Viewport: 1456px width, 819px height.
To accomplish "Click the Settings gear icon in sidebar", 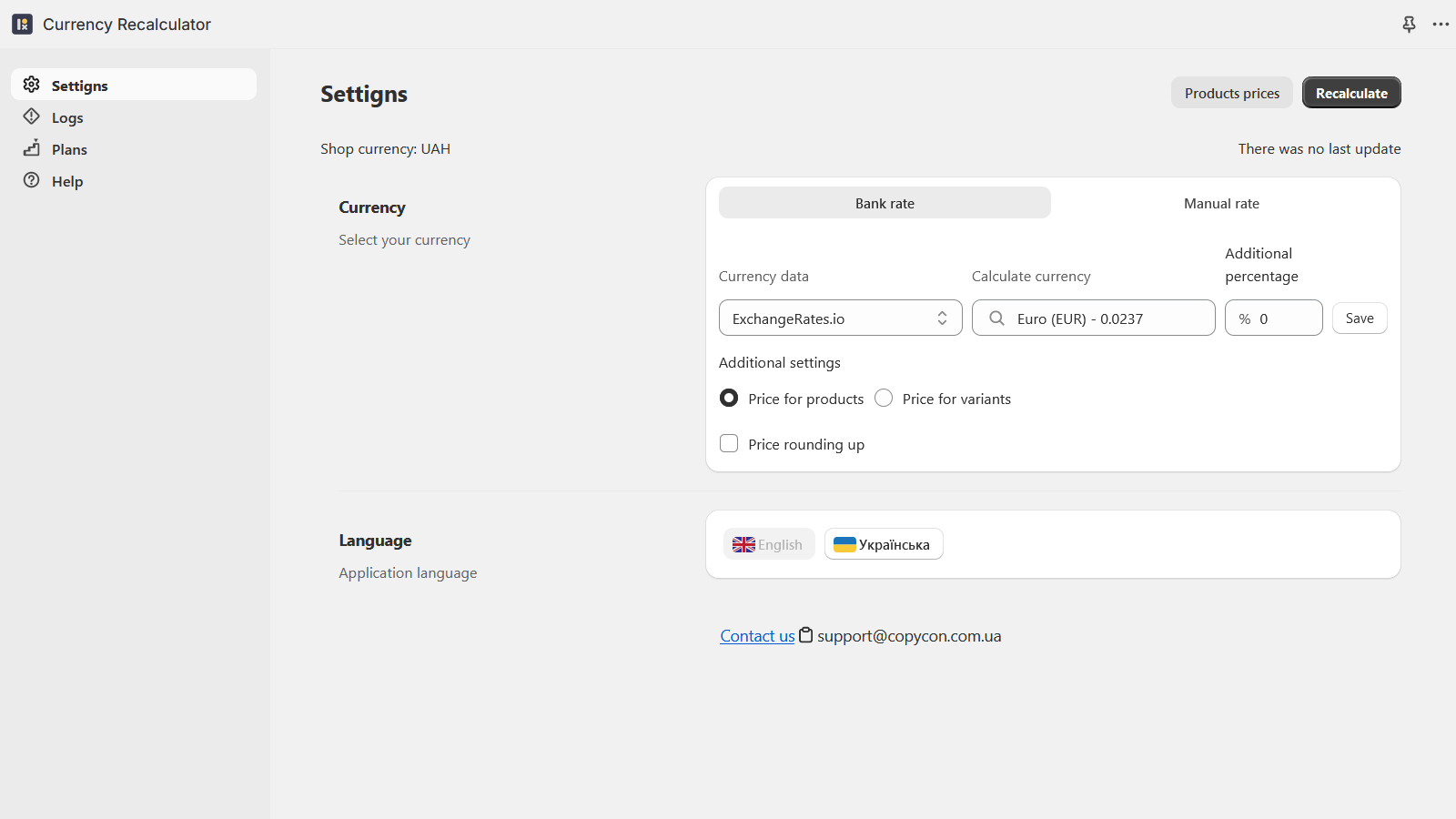I will click(x=32, y=85).
